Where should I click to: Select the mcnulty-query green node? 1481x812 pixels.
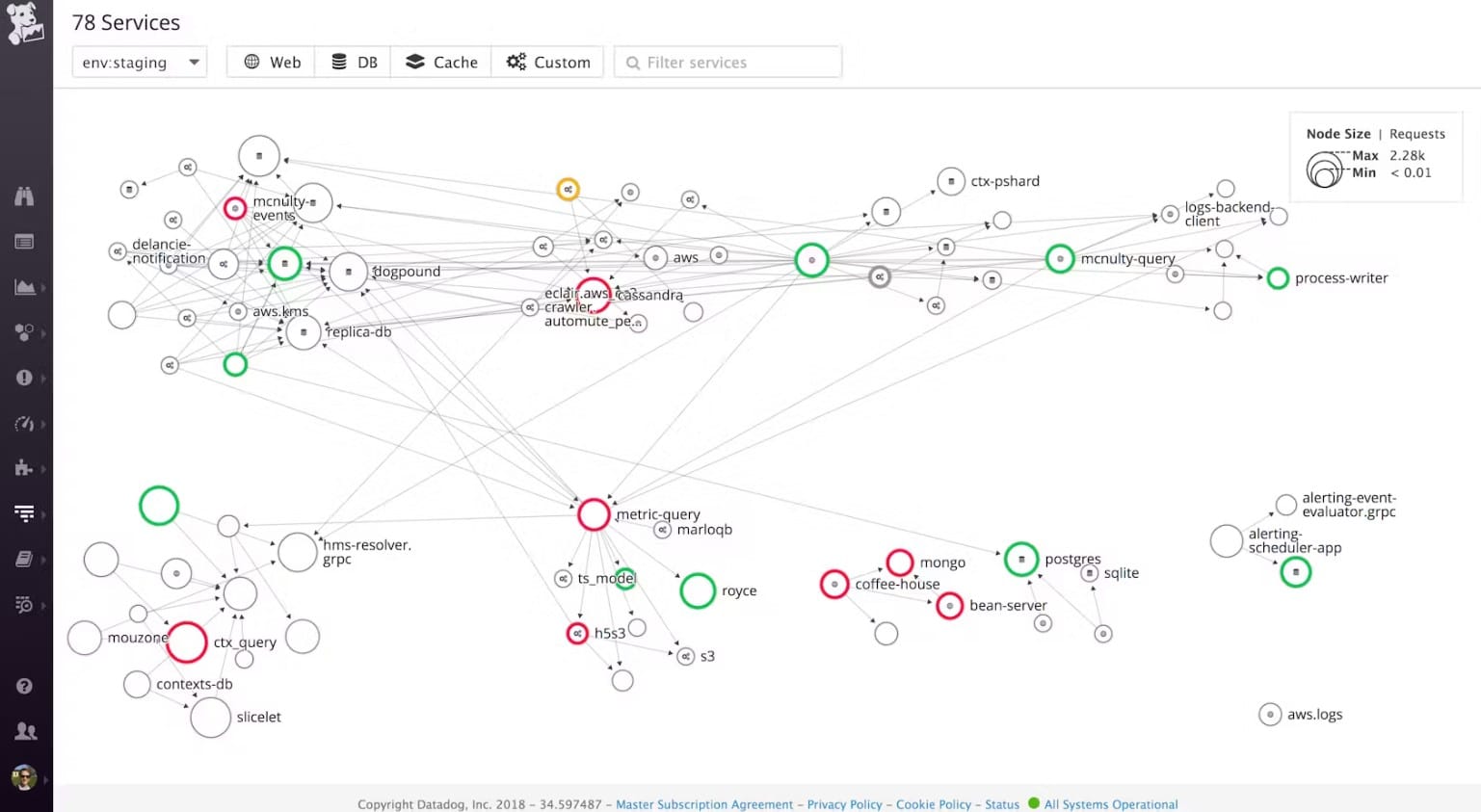point(1060,258)
